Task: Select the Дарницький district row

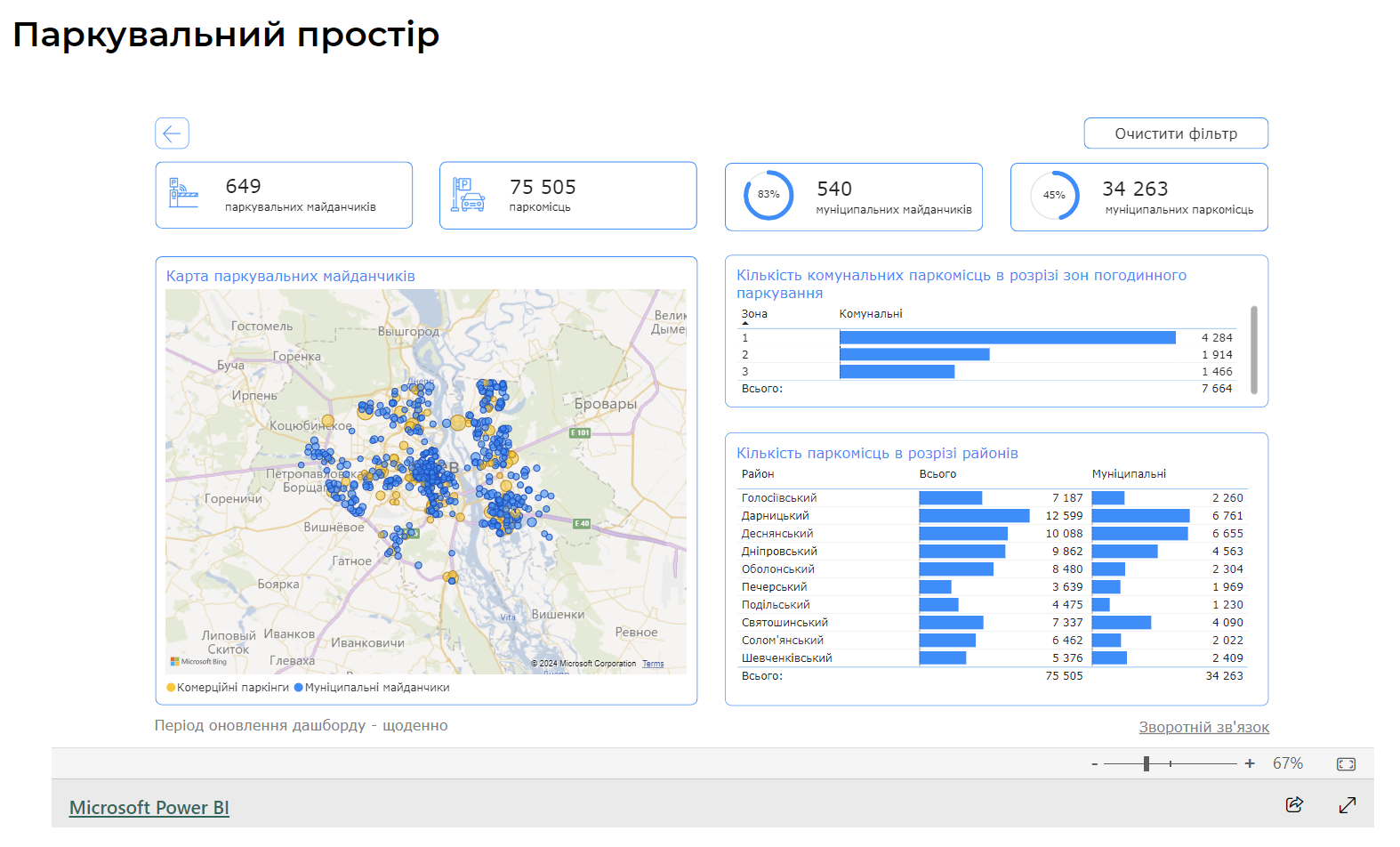Action: tap(776, 516)
